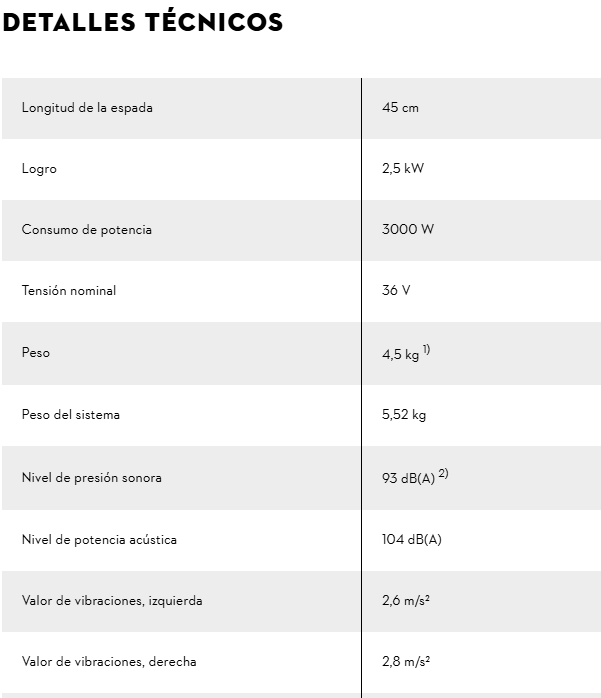Screen dimensions: 601x698
Task: Select the 'Peso' row label
Action: coord(36,353)
